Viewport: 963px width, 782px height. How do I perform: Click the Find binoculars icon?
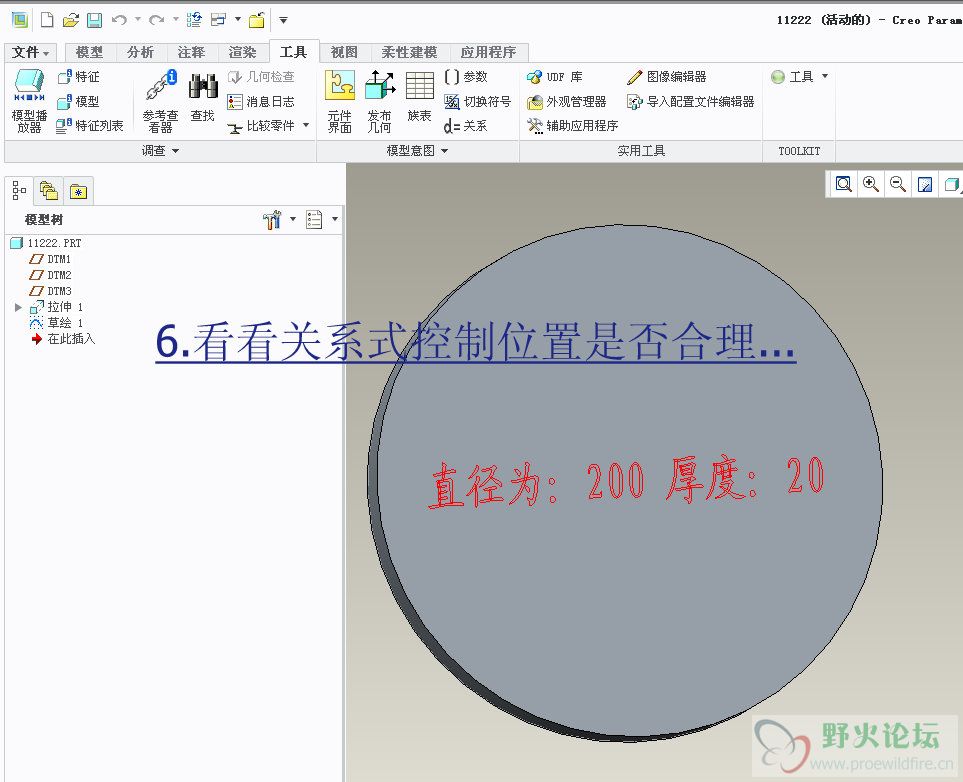(x=203, y=97)
